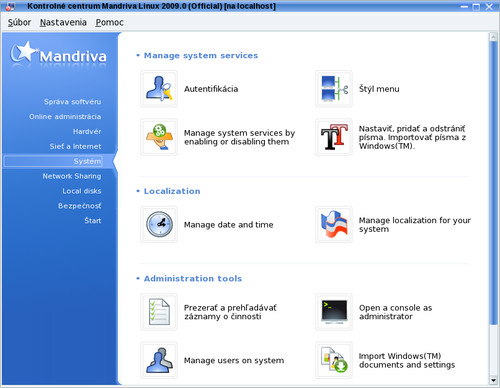This screenshot has width=500, height=388.
Task: Open the Súbor menu
Action: 19,22
